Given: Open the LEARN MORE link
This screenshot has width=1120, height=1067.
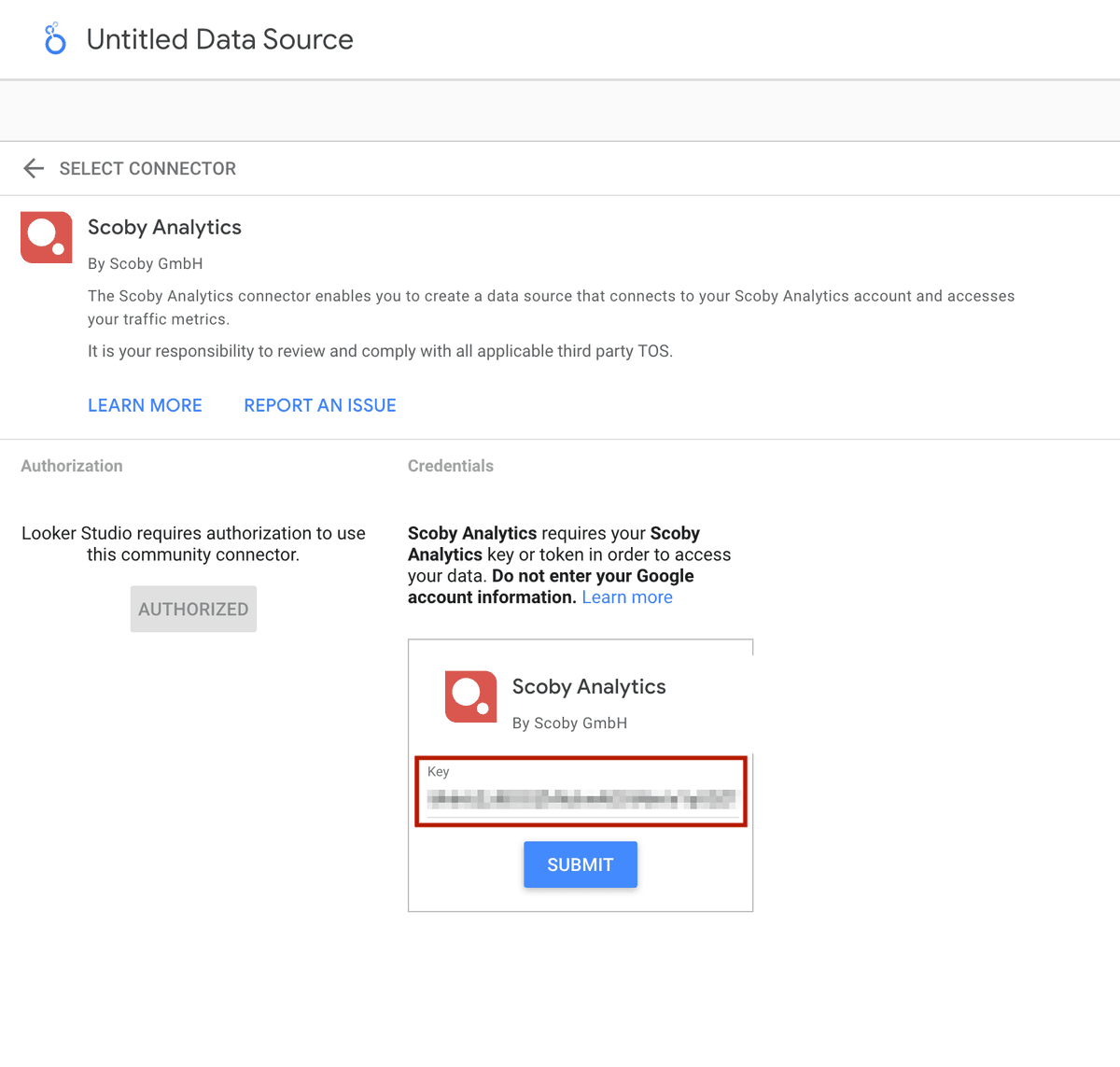Looking at the screenshot, I should coord(145,405).
